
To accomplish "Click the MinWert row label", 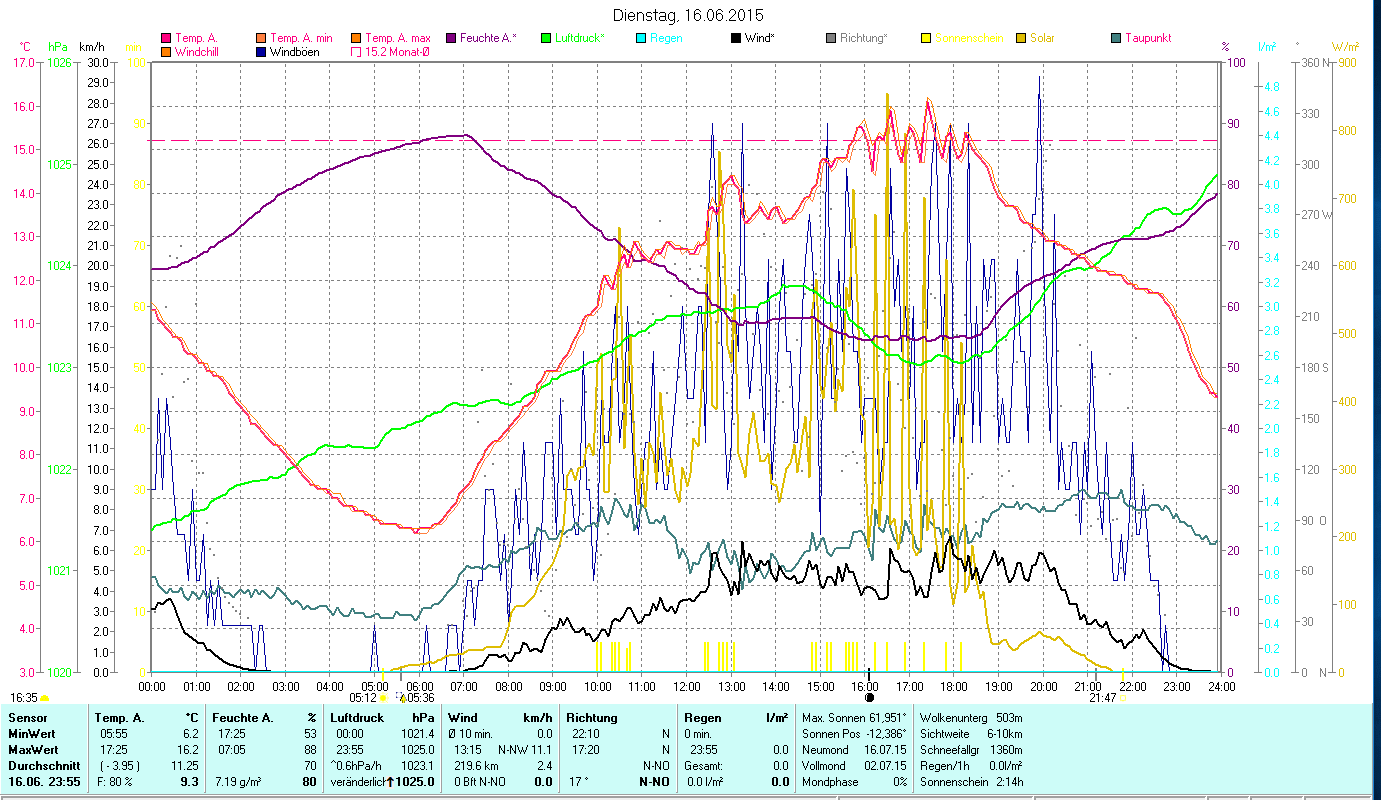I will click(31, 733).
